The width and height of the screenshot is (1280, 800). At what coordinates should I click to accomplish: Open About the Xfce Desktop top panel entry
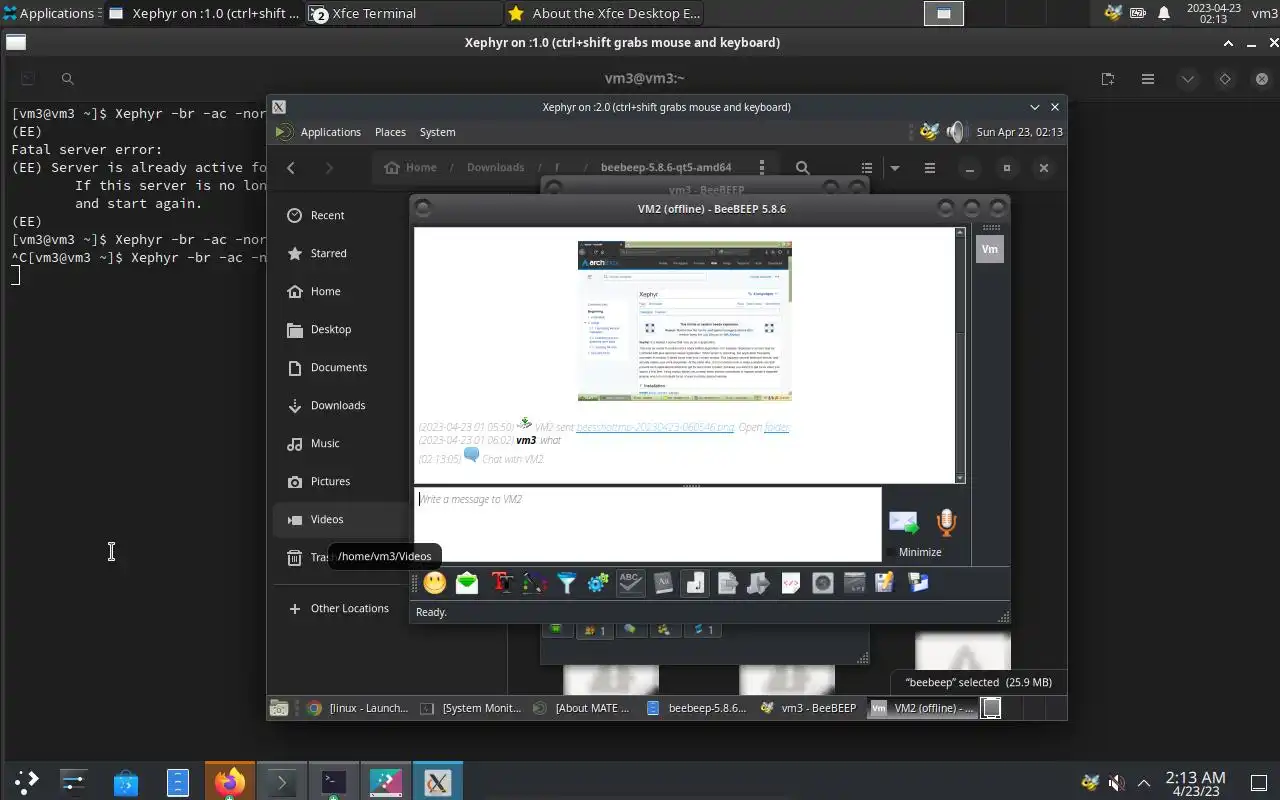point(603,13)
